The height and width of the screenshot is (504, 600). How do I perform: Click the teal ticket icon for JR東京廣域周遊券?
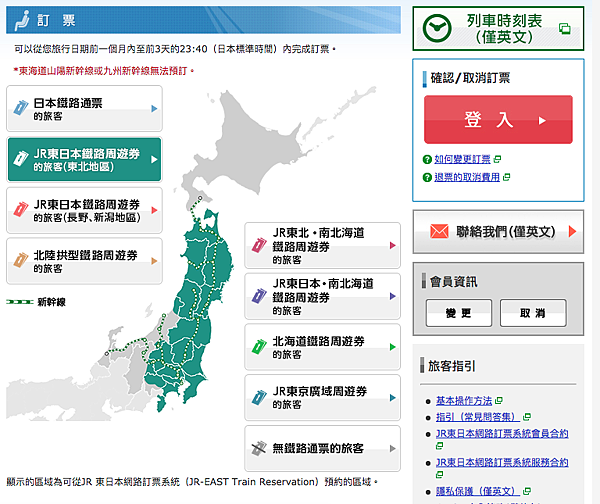click(259, 398)
